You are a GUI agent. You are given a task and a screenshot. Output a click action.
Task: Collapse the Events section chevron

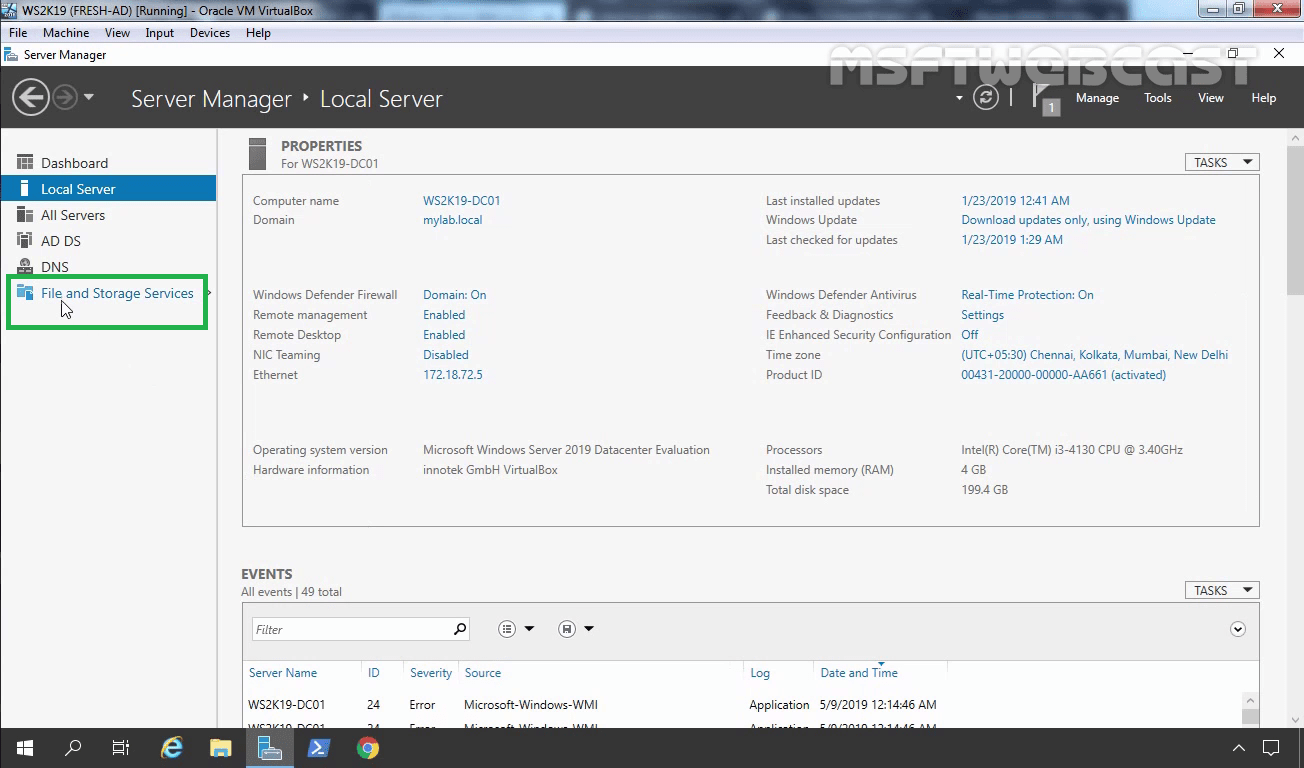[1237, 628]
